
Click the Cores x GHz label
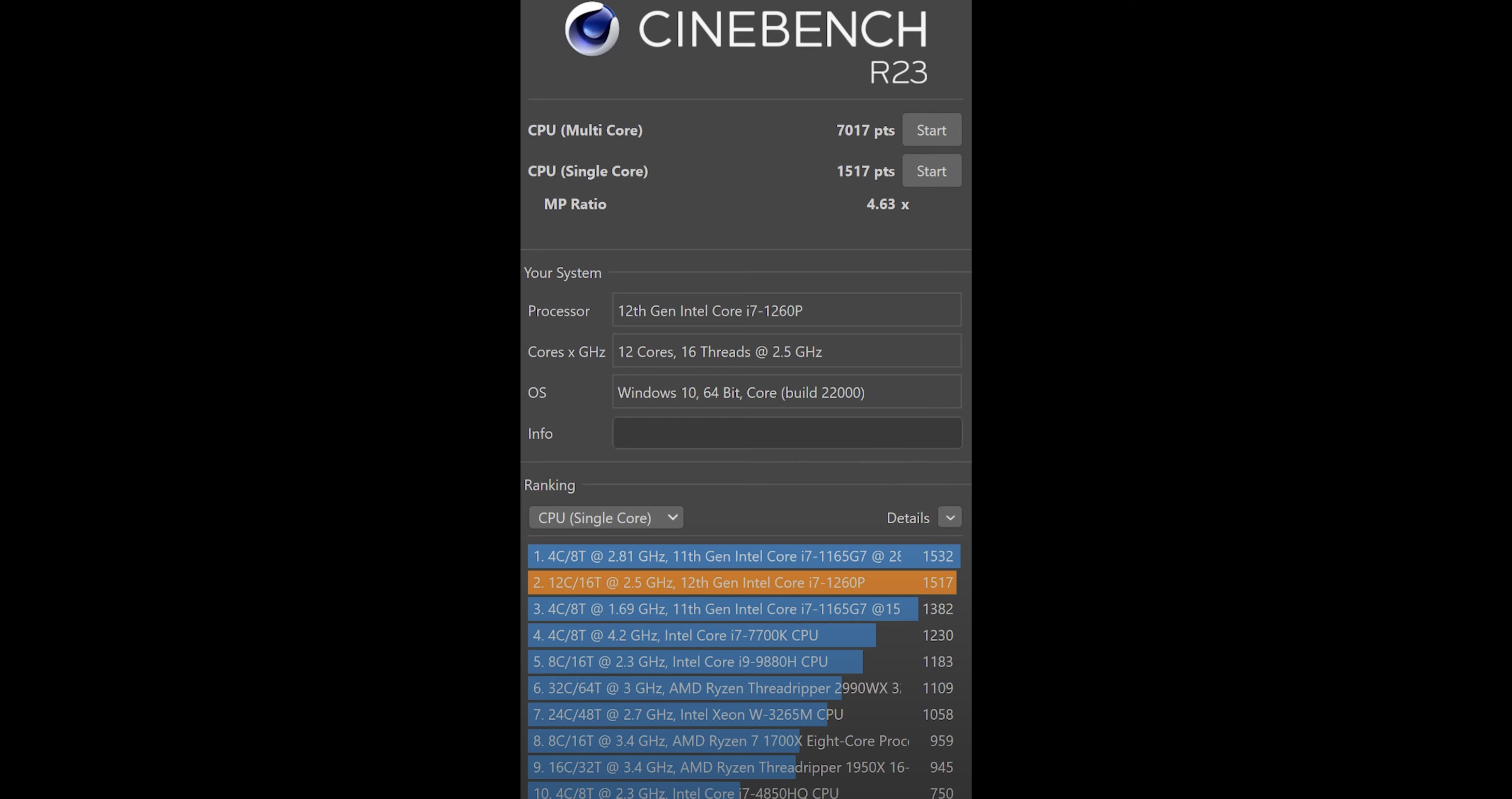(566, 352)
